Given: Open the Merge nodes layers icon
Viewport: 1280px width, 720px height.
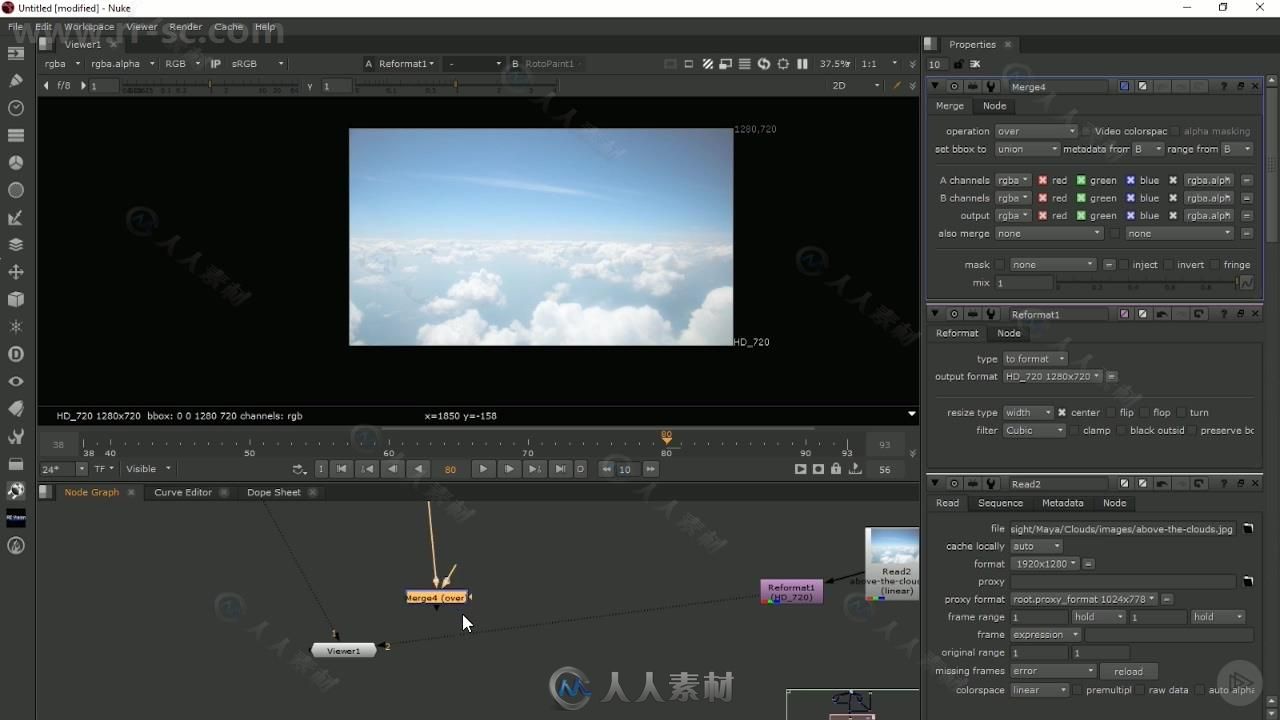Looking at the screenshot, I should click(16, 244).
